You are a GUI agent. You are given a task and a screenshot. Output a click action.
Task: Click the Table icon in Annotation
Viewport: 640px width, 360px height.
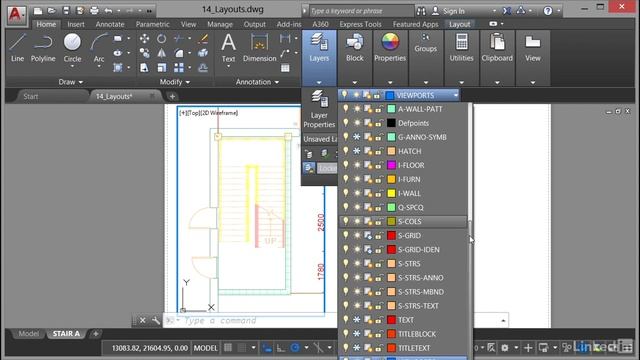click(285, 68)
